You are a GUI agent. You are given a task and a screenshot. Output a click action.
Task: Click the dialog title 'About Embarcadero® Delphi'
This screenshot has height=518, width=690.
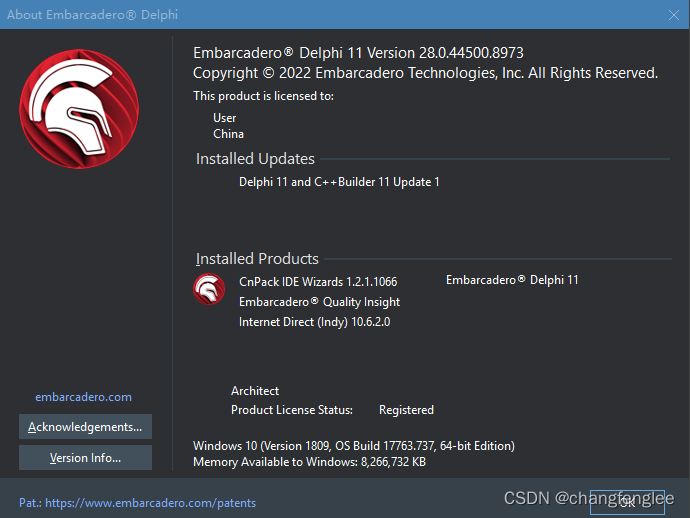92,15
